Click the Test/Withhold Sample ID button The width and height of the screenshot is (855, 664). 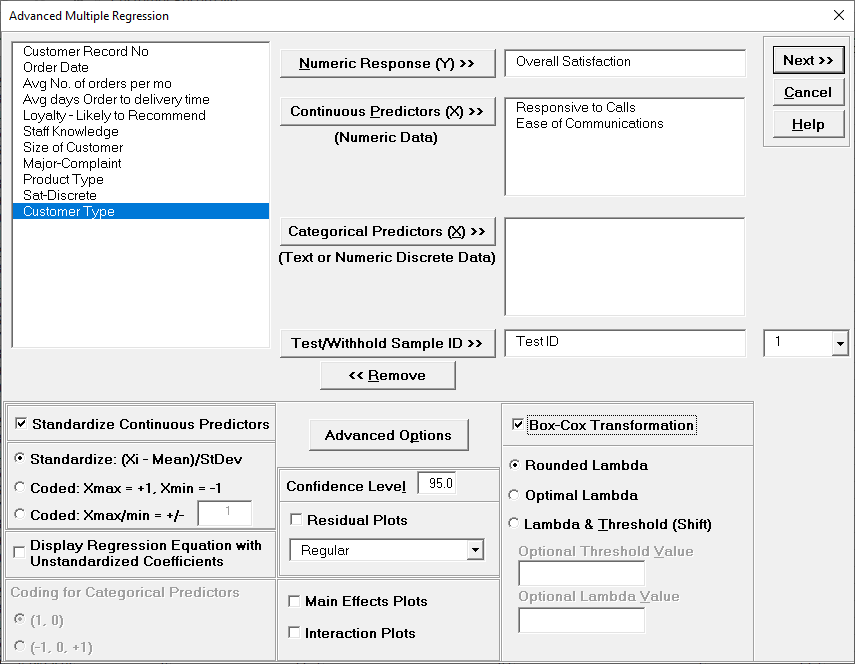click(x=387, y=343)
